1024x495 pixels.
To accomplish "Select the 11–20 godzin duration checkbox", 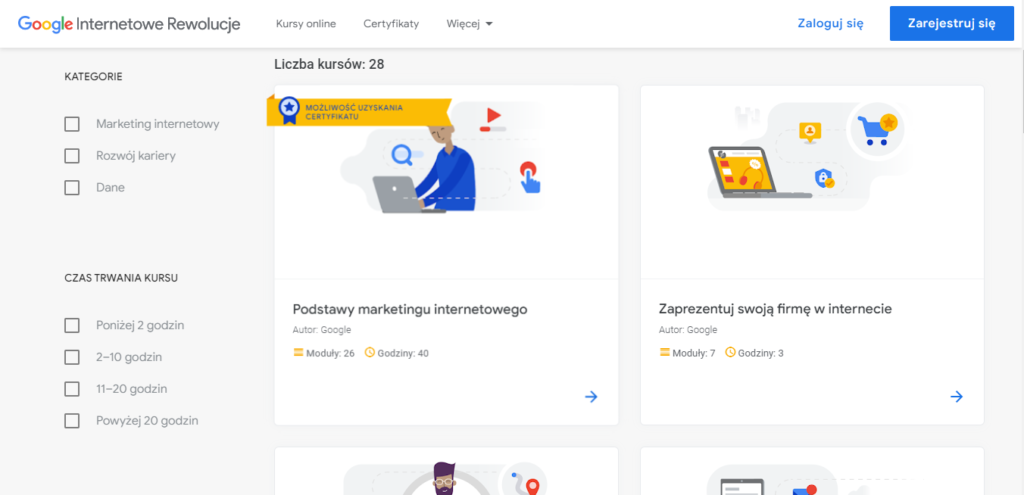I will tap(72, 389).
